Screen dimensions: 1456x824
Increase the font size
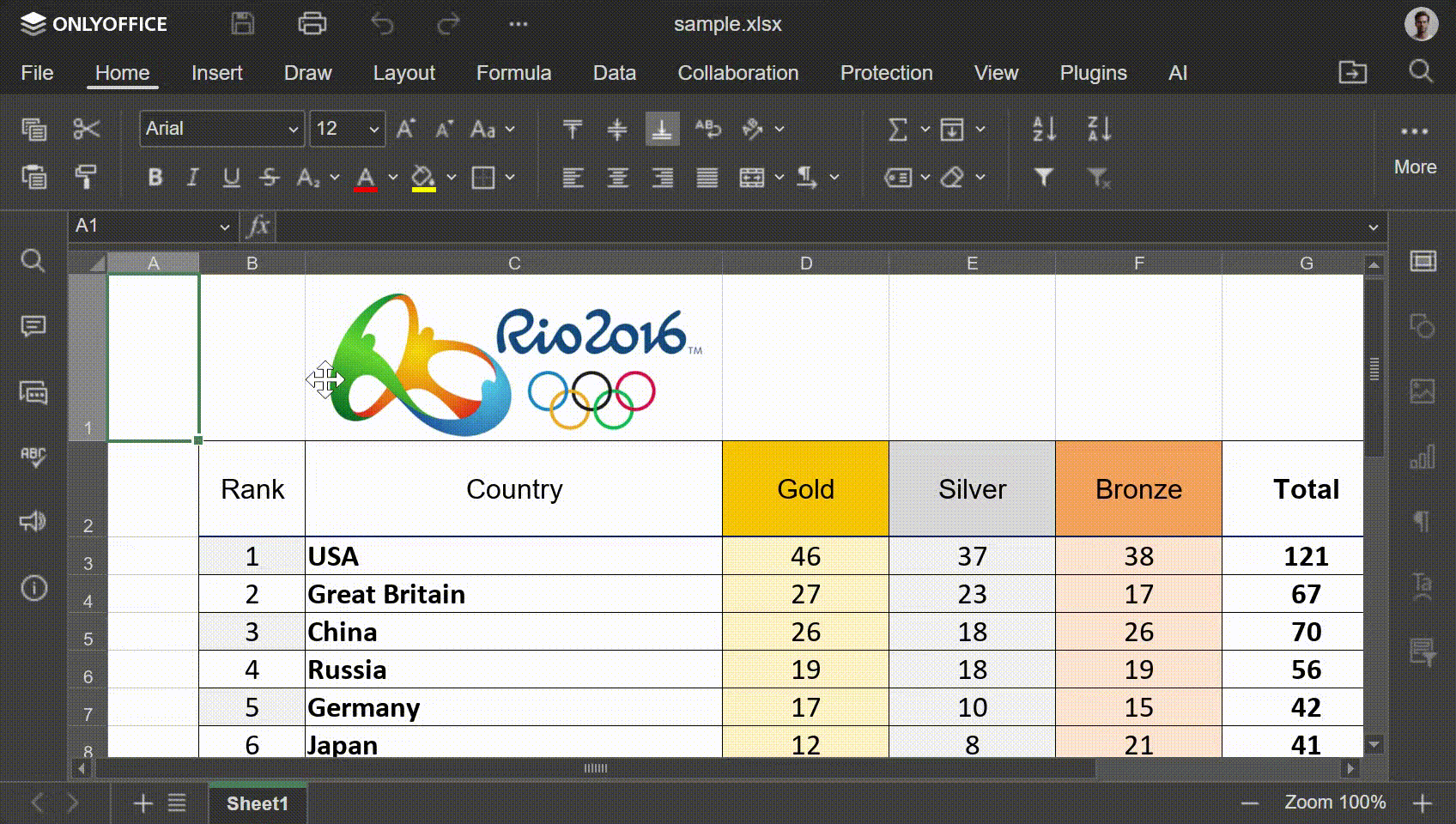coord(405,129)
